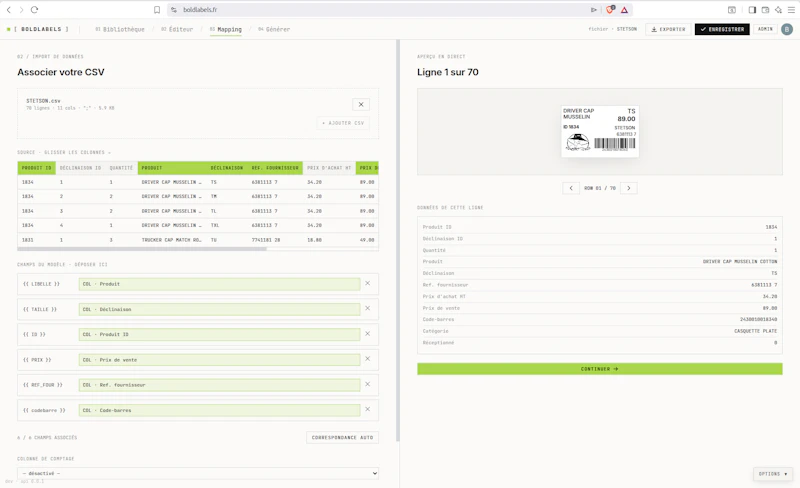Click Correspondance Auto button

click(342, 437)
